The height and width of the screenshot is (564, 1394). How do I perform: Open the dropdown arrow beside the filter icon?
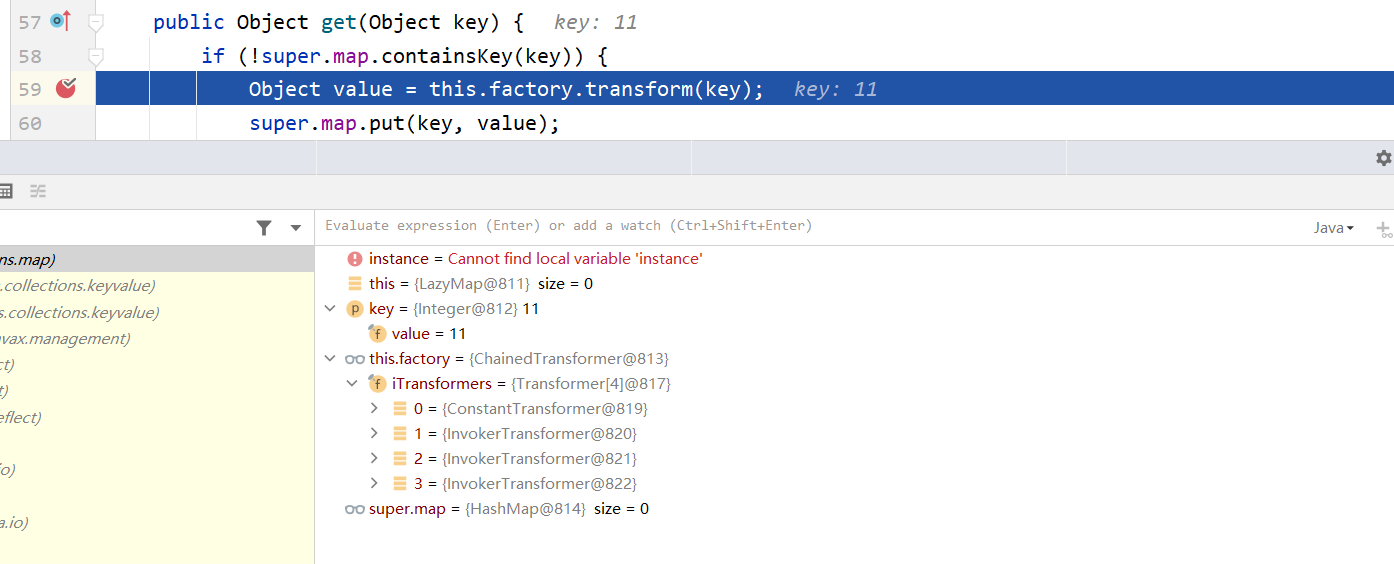(x=296, y=228)
